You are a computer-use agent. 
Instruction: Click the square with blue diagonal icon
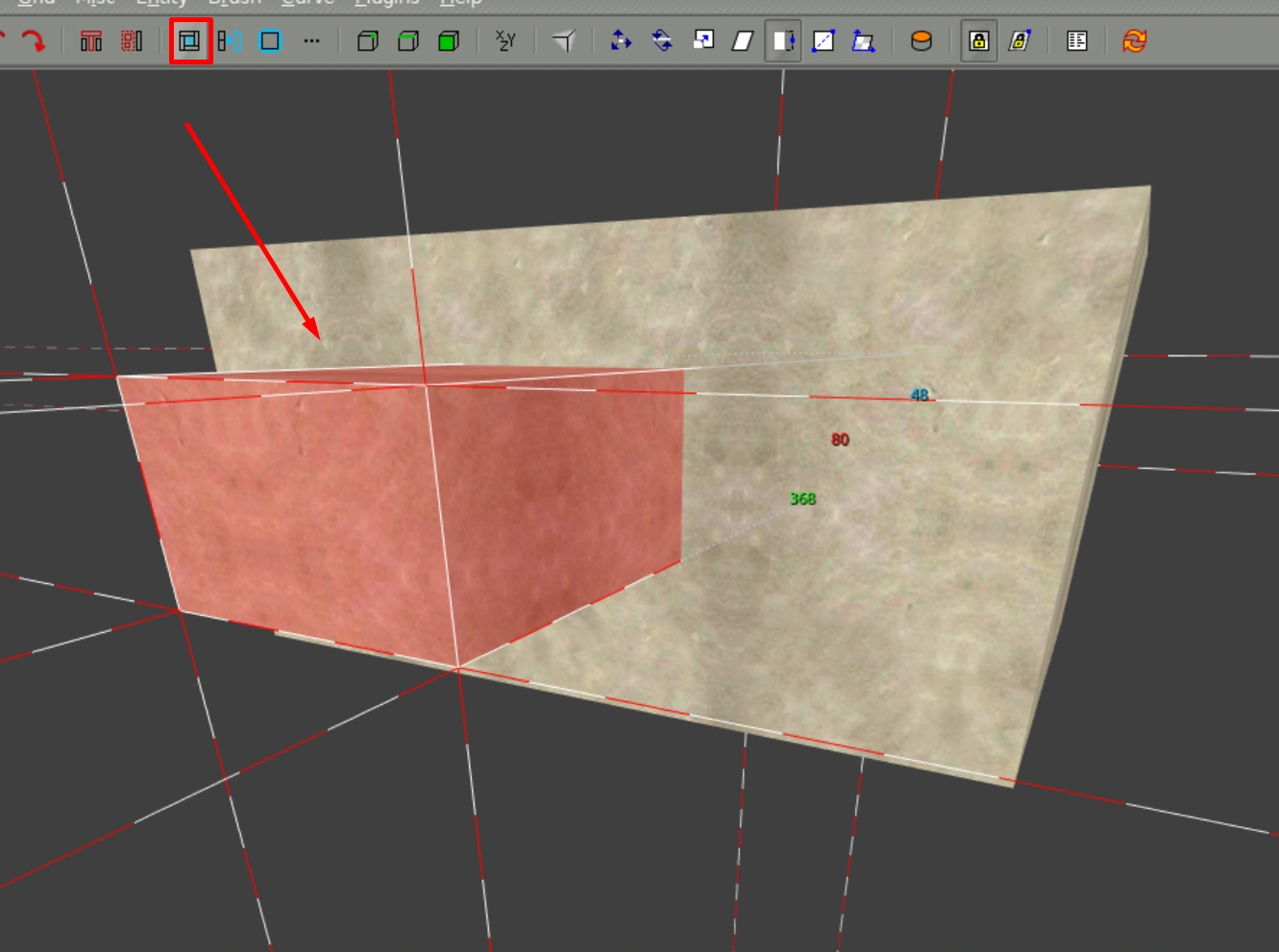pyautogui.click(x=824, y=41)
